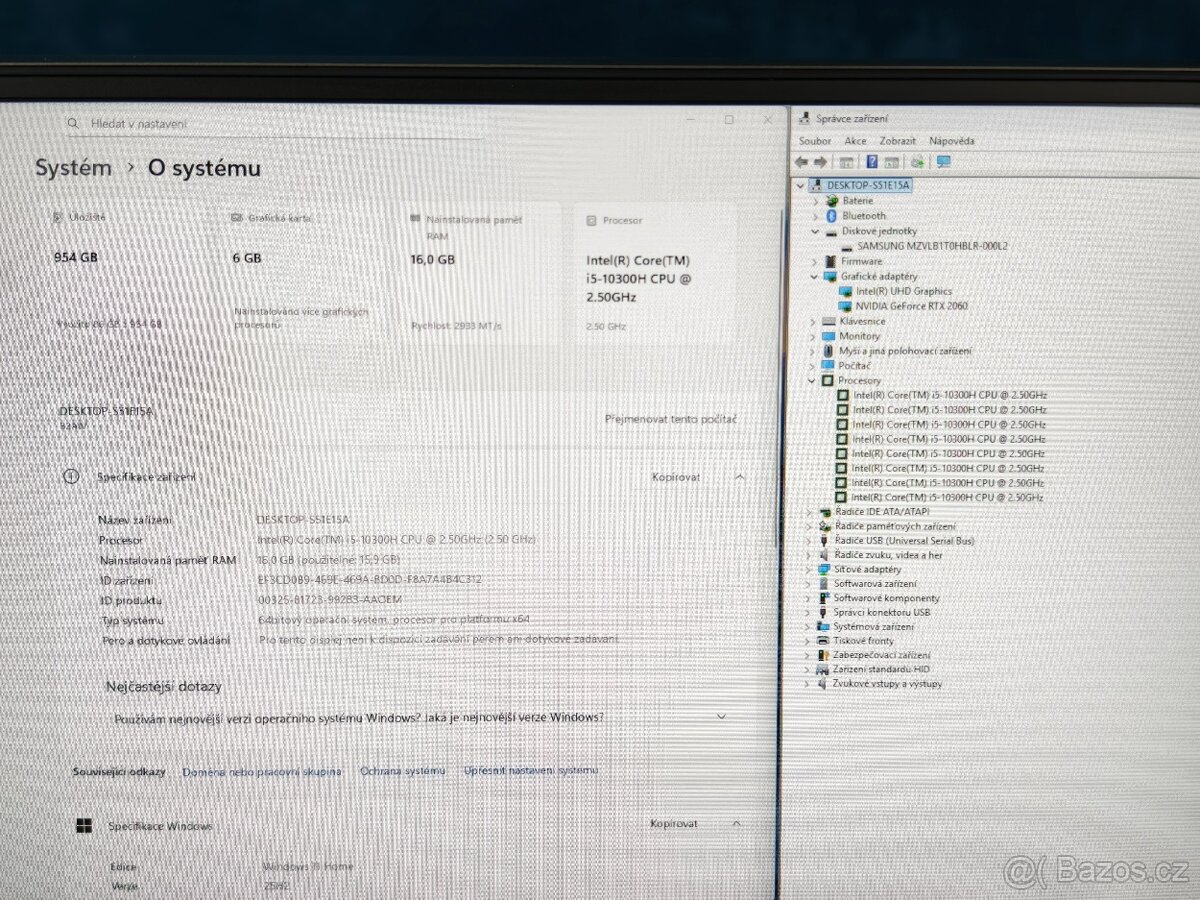Viewport: 1200px width, 900px height.
Task: Select the Intel(R) UHD Graphics adapter
Action: click(903, 291)
